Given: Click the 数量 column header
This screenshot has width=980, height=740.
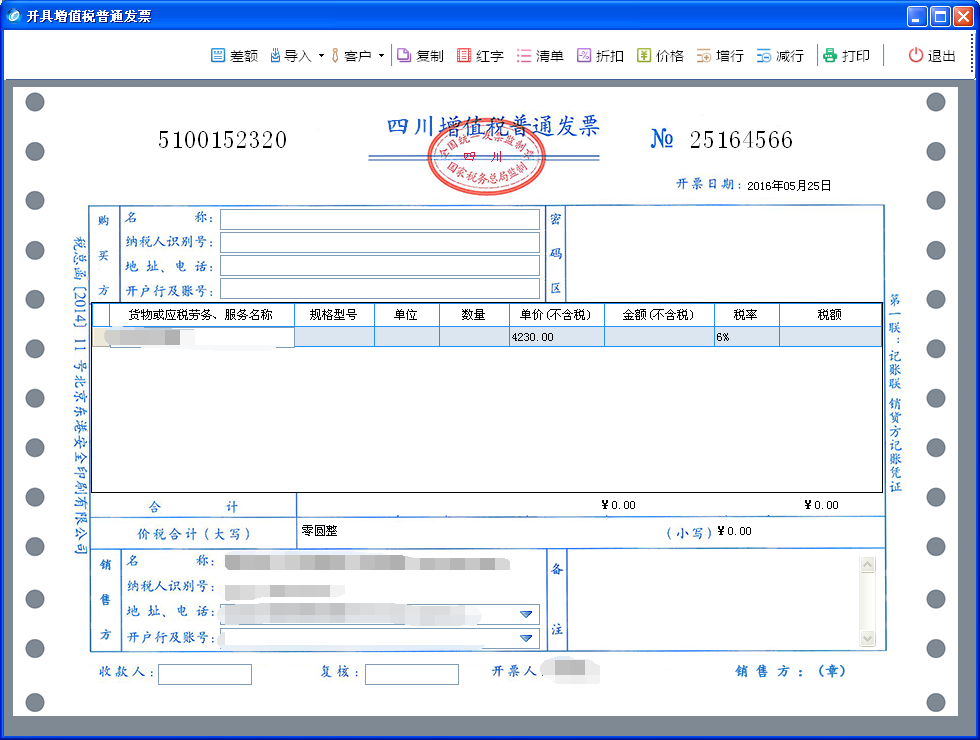Looking at the screenshot, I should 474,315.
